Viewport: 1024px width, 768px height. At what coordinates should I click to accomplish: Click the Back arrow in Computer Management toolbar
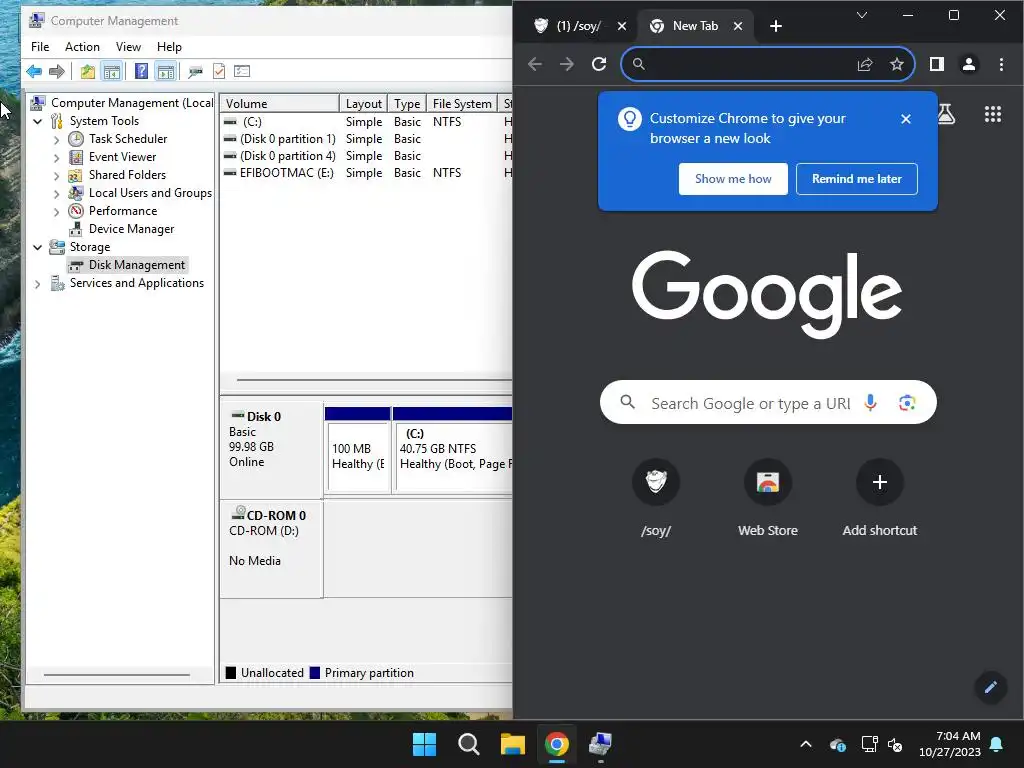34,71
